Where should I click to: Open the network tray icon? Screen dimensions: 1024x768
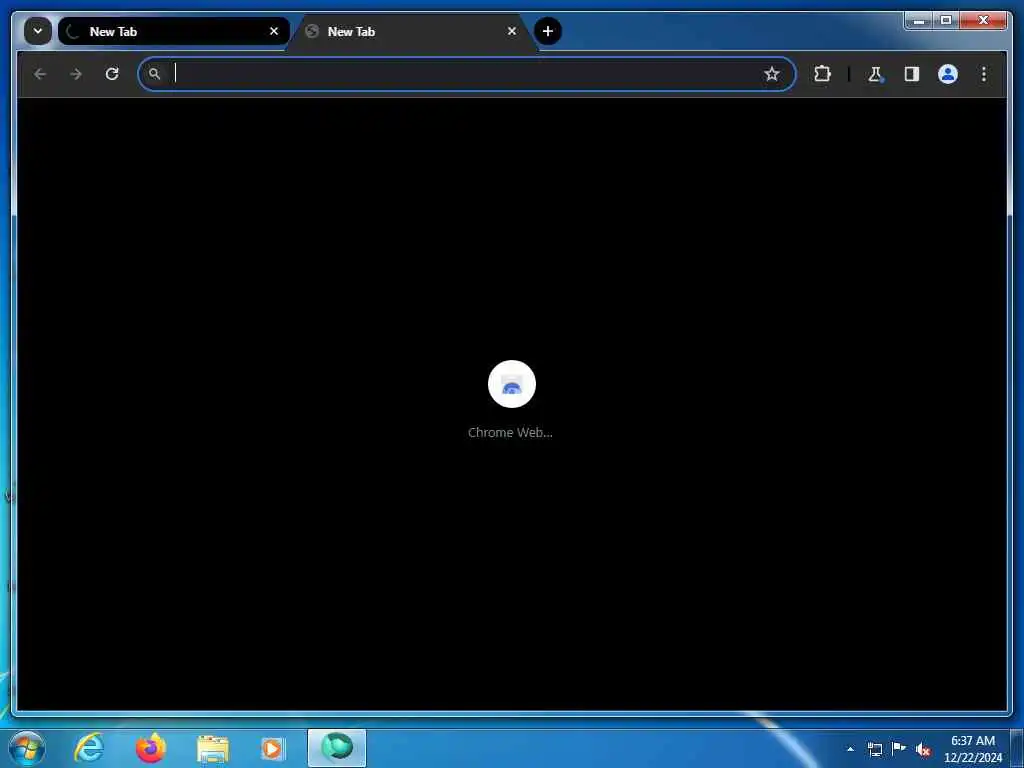click(874, 749)
